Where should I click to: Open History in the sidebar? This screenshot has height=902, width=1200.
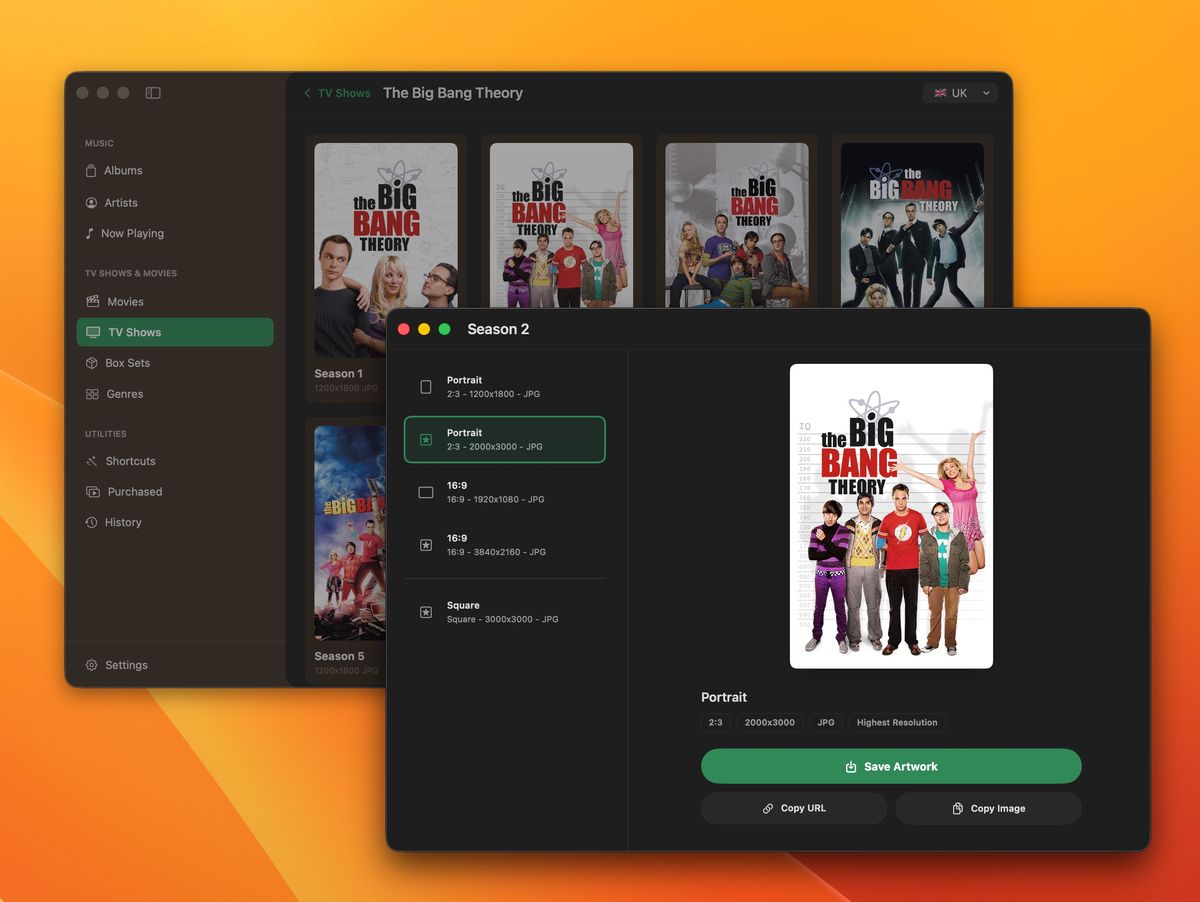pyautogui.click(x=175, y=522)
